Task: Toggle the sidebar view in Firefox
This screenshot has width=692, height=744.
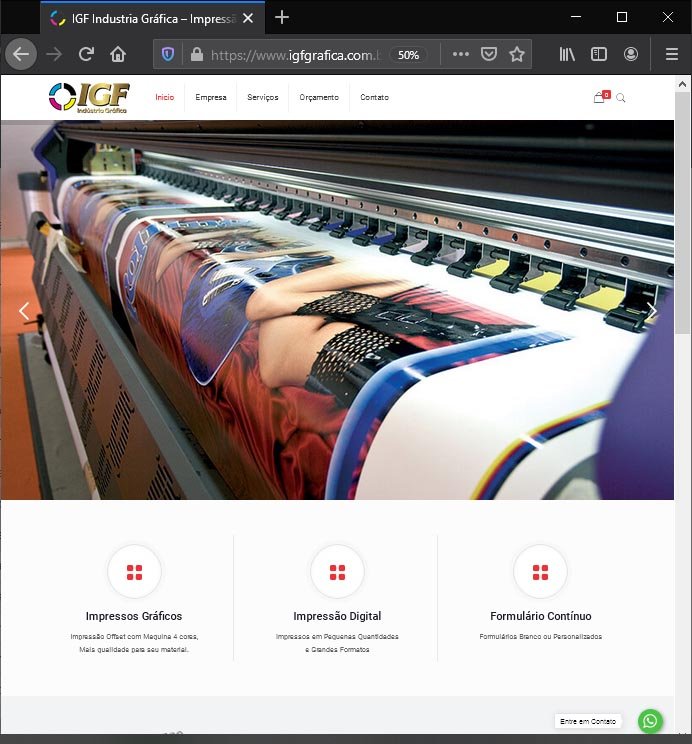Action: [599, 55]
